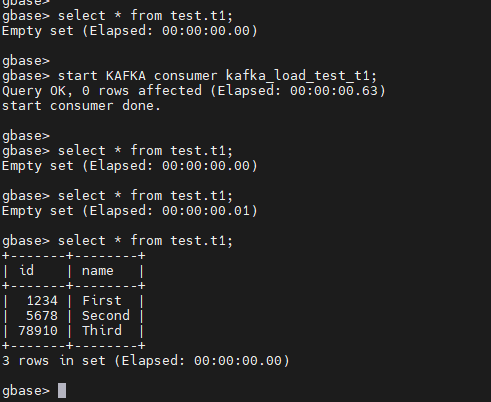The height and width of the screenshot is (402, 491).
Task: Click the 'First' name cell
Action: (x=102, y=301)
